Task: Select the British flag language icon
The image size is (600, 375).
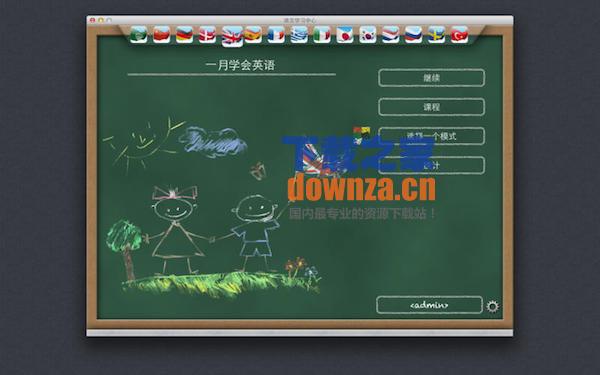Action: pyautogui.click(x=232, y=36)
